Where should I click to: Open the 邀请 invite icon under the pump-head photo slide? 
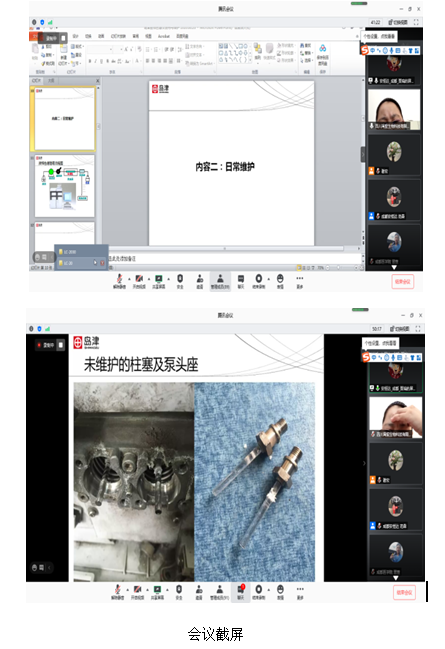point(199,592)
